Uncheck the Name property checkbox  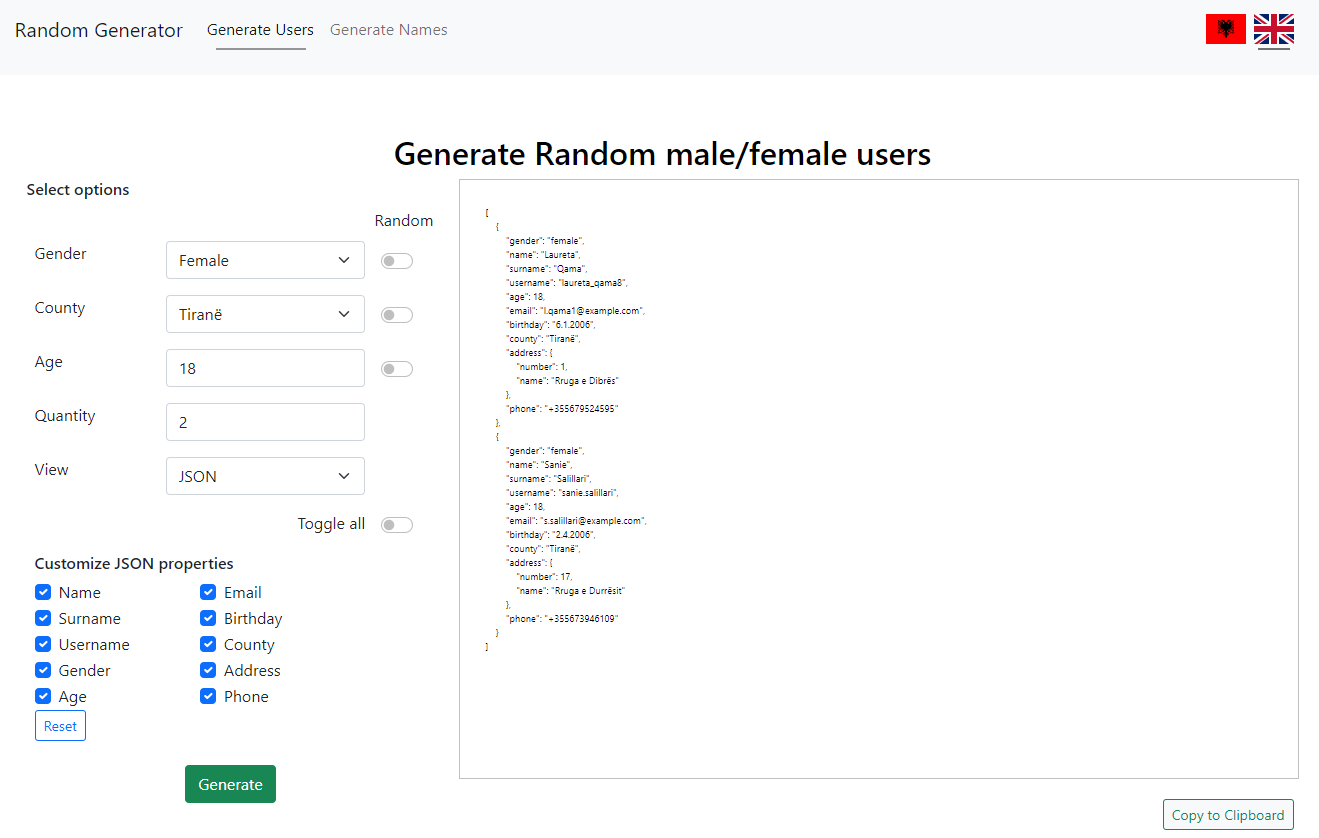coord(43,592)
